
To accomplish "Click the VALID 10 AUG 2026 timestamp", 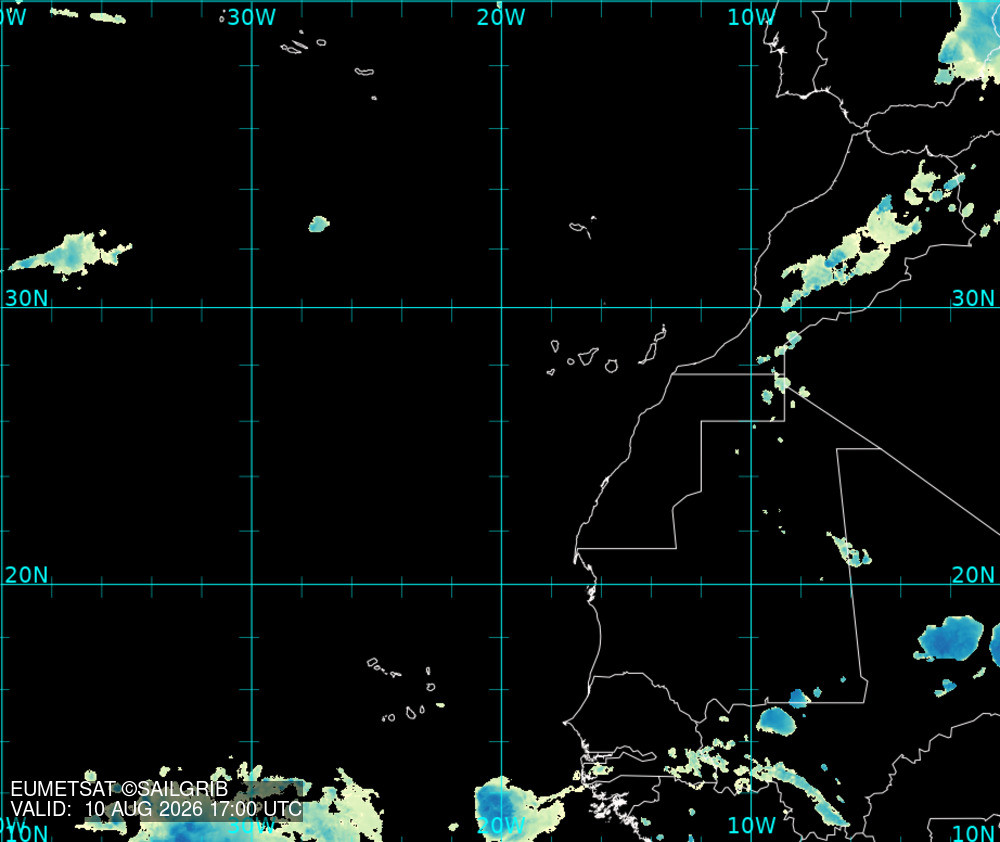I will tap(156, 809).
